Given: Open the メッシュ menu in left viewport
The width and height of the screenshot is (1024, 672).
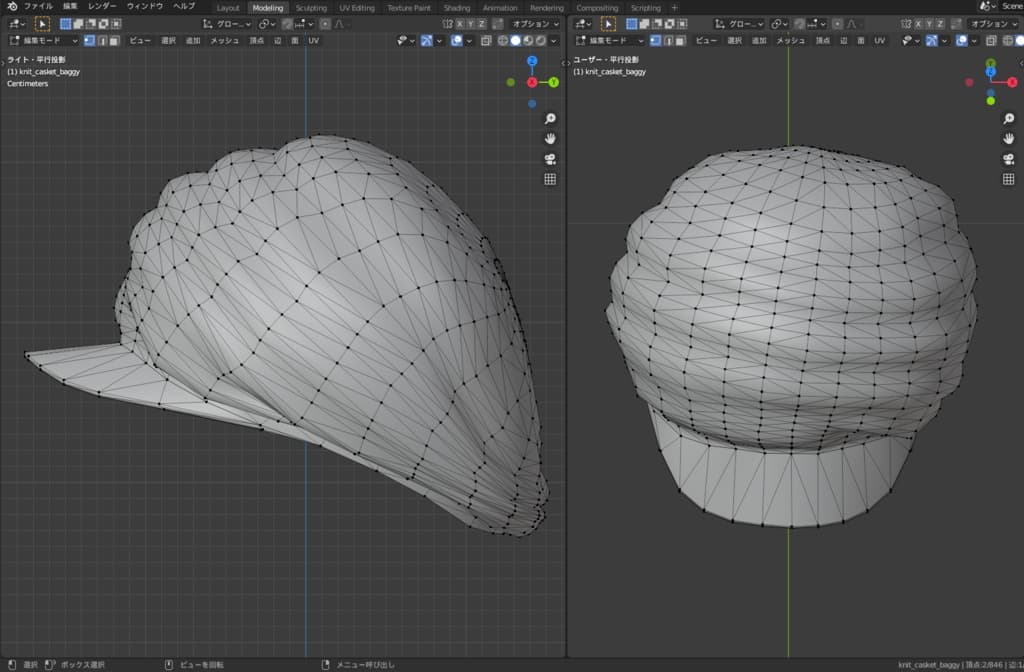Looking at the screenshot, I should coord(224,40).
